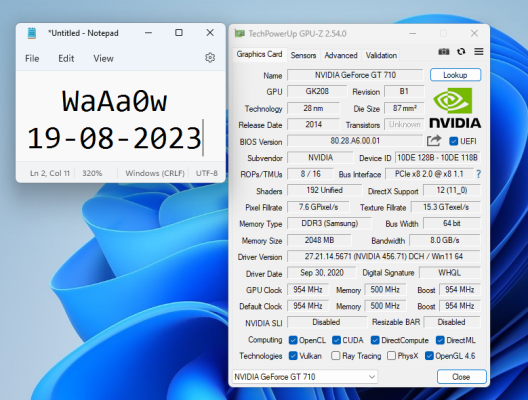Click the Technology 28 nm field
This screenshot has width=528, height=400.
point(313,108)
